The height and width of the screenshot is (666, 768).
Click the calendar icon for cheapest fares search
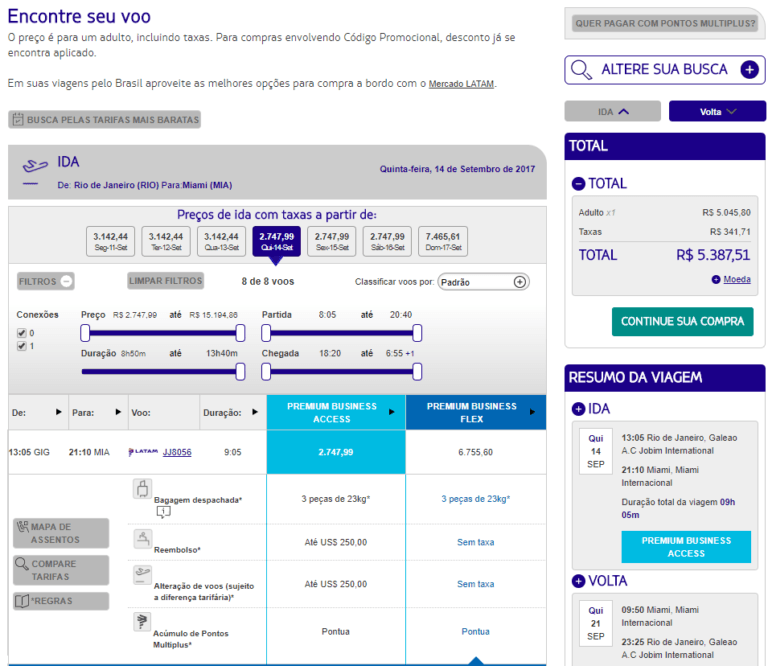(x=17, y=120)
